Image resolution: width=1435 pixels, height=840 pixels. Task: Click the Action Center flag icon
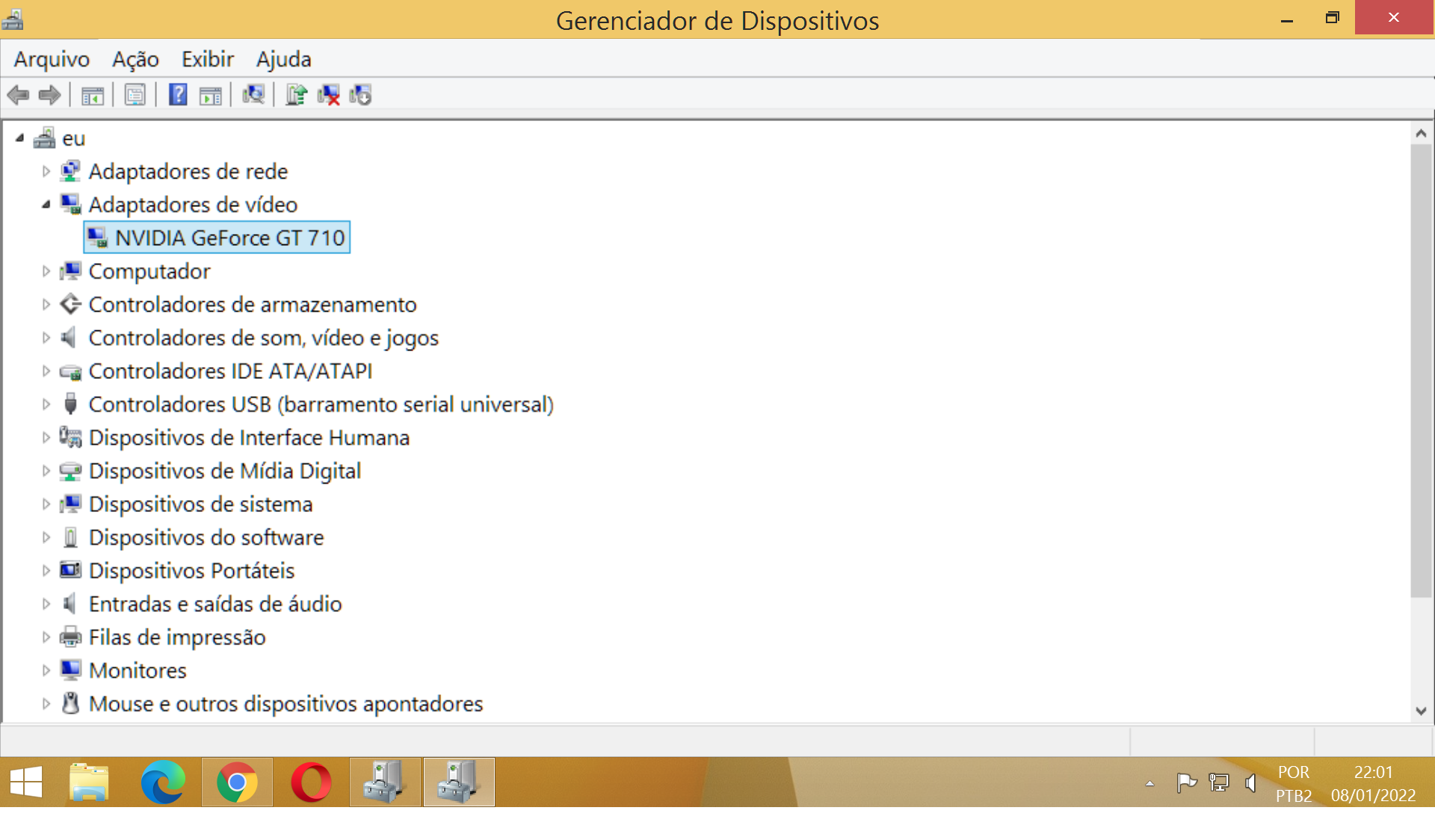click(1186, 783)
